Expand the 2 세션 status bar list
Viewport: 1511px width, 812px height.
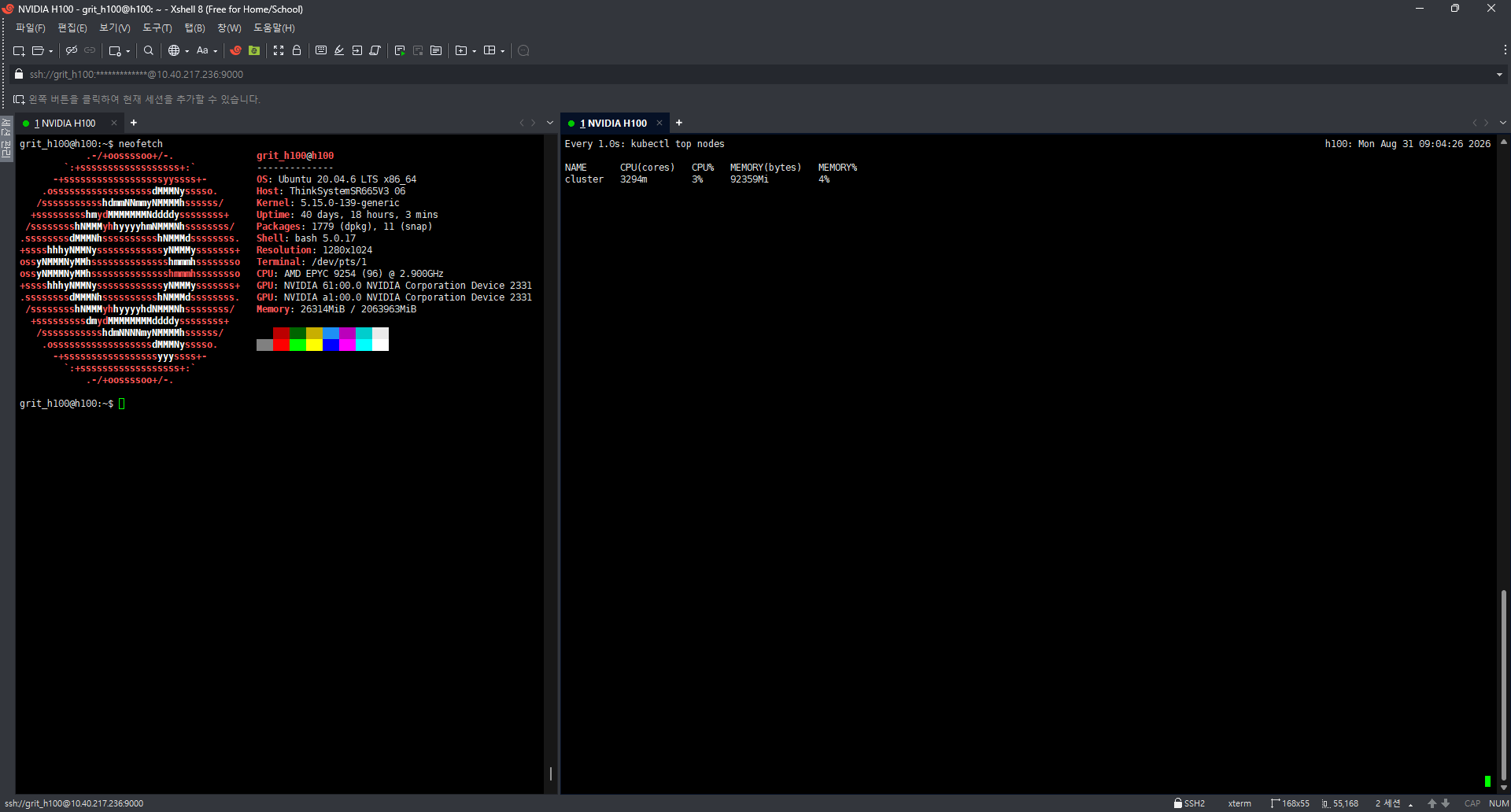pos(1411,804)
